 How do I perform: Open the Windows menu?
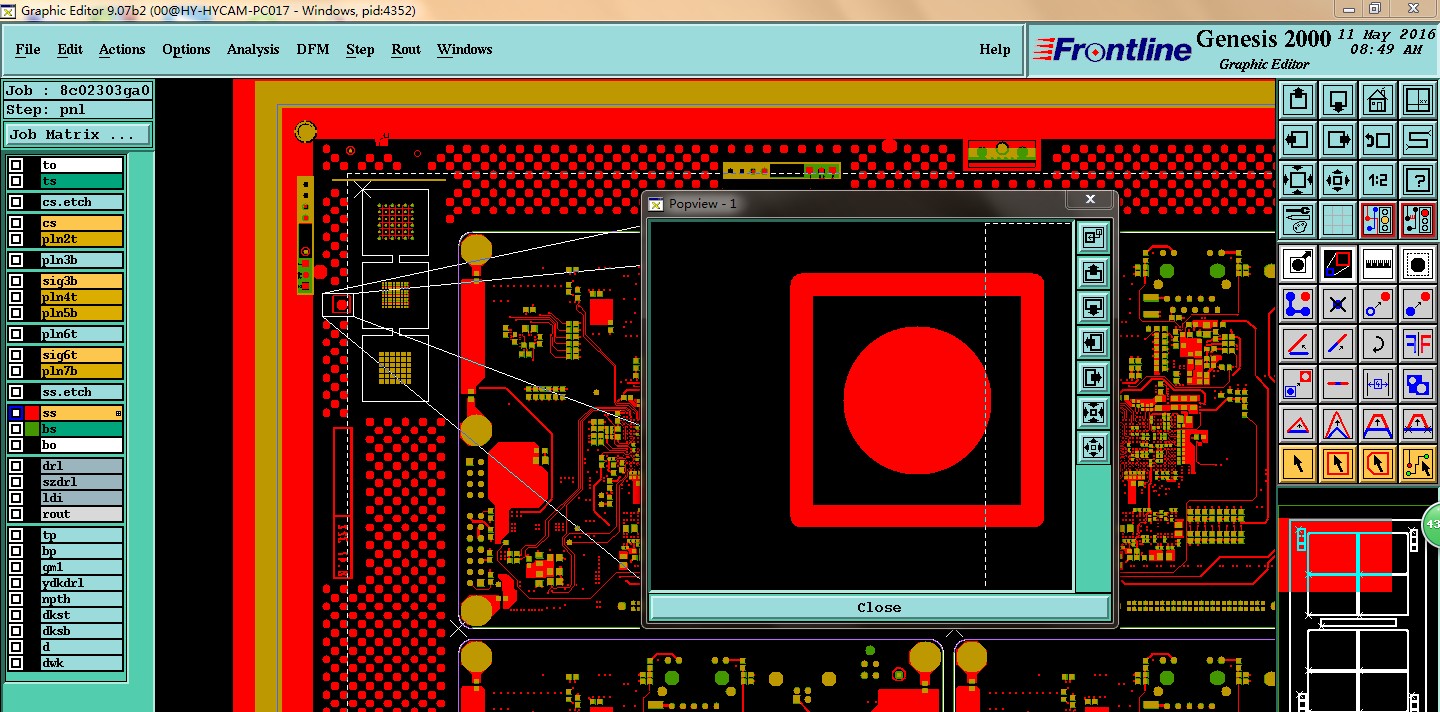(x=464, y=49)
